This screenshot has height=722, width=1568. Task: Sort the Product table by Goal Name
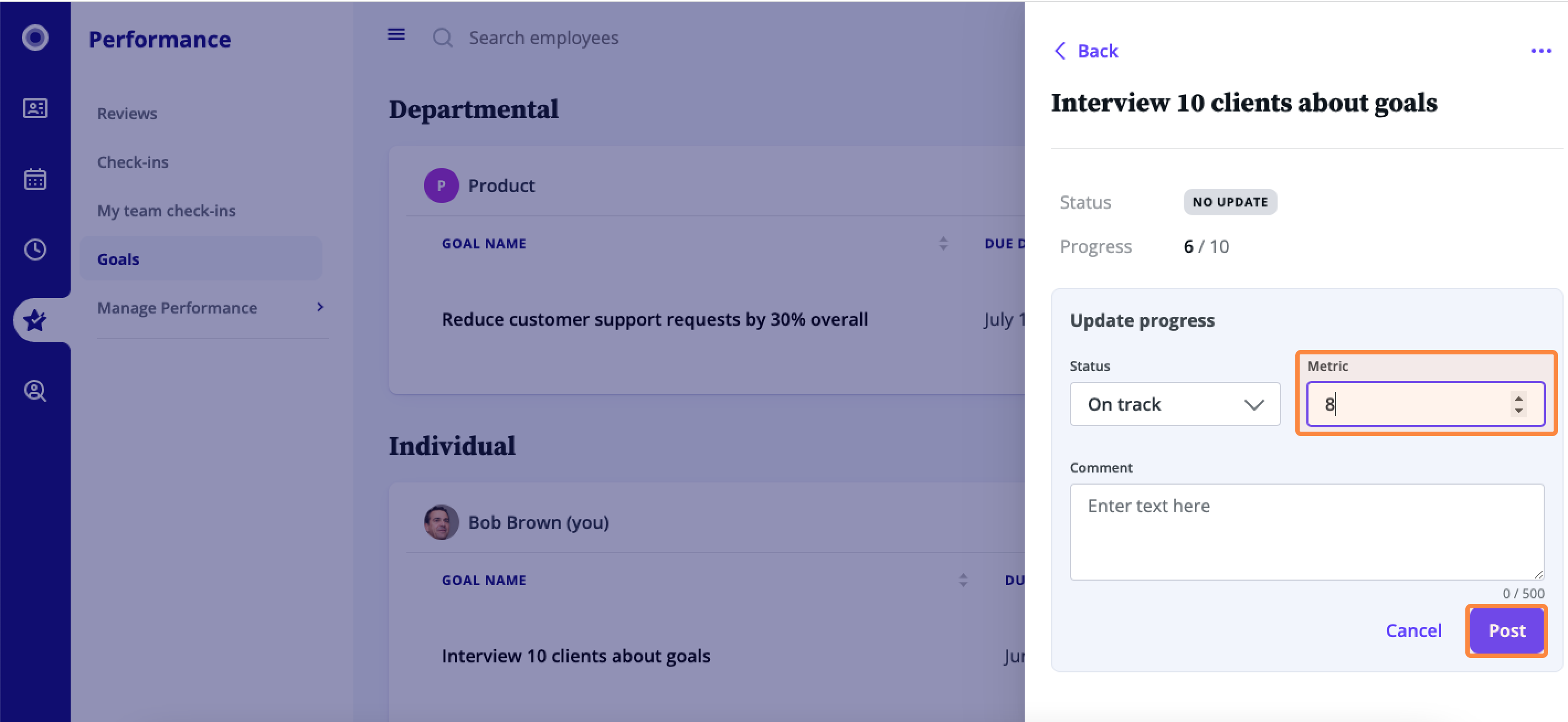pos(943,243)
